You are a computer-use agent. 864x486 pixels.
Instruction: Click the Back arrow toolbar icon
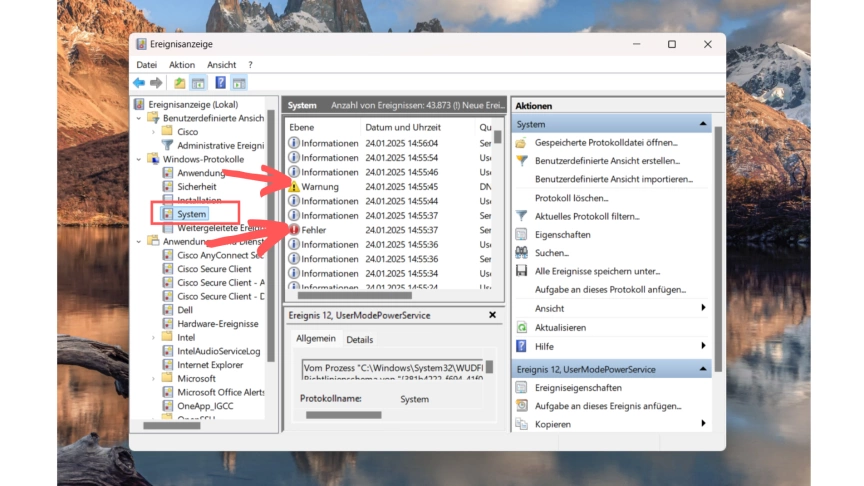[x=139, y=83]
